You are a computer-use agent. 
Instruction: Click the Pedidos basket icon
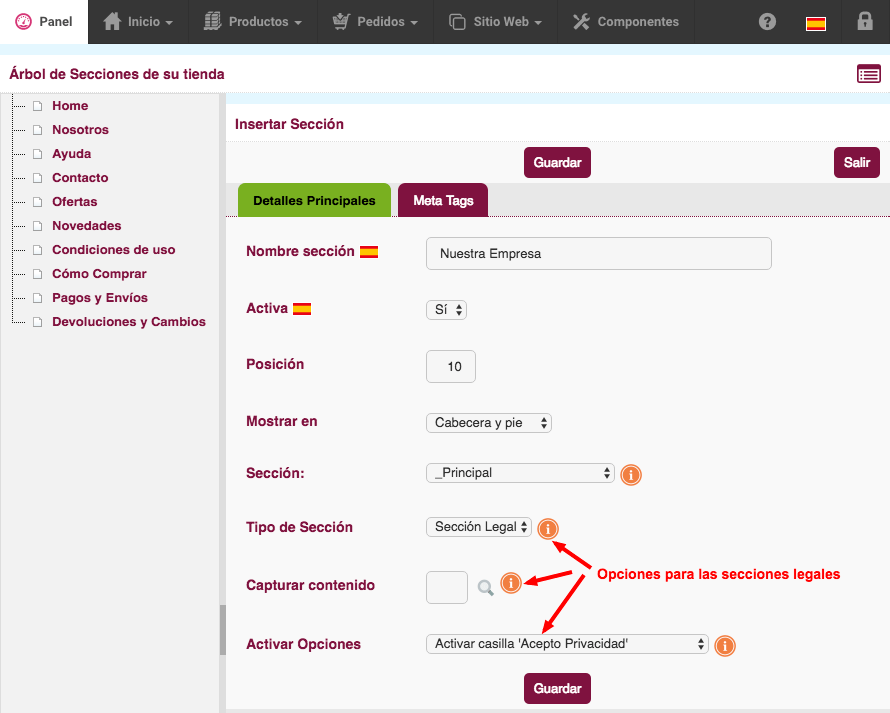(341, 22)
